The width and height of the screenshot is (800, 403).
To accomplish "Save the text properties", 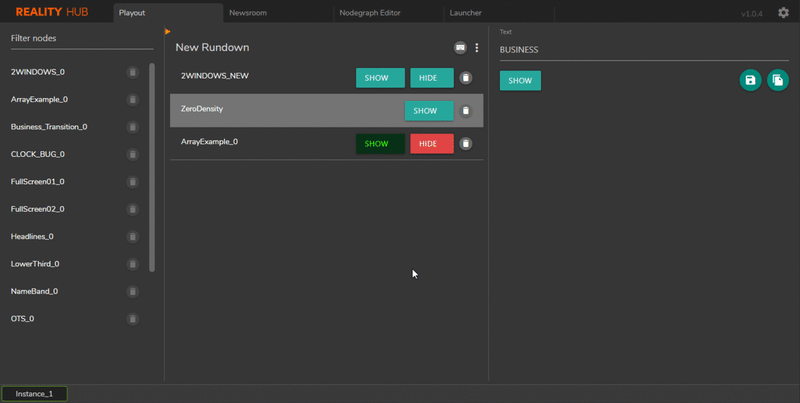I will tap(750, 81).
